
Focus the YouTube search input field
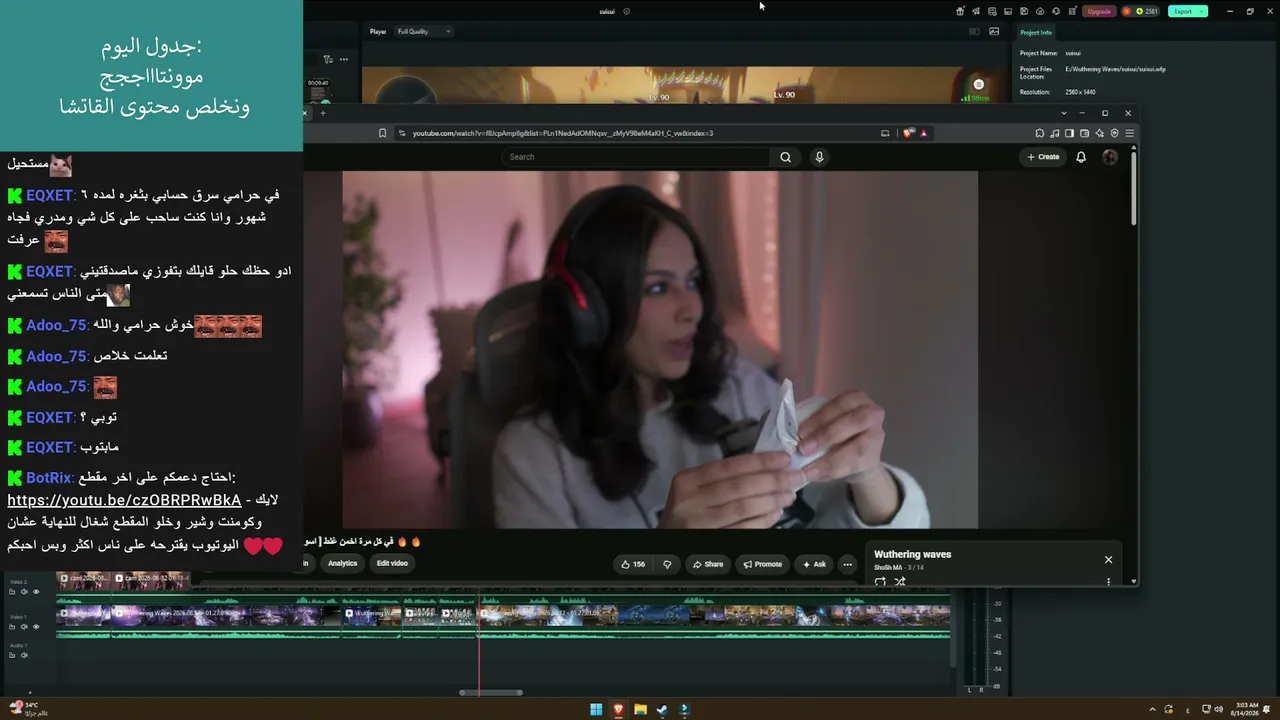pyautogui.click(x=635, y=157)
